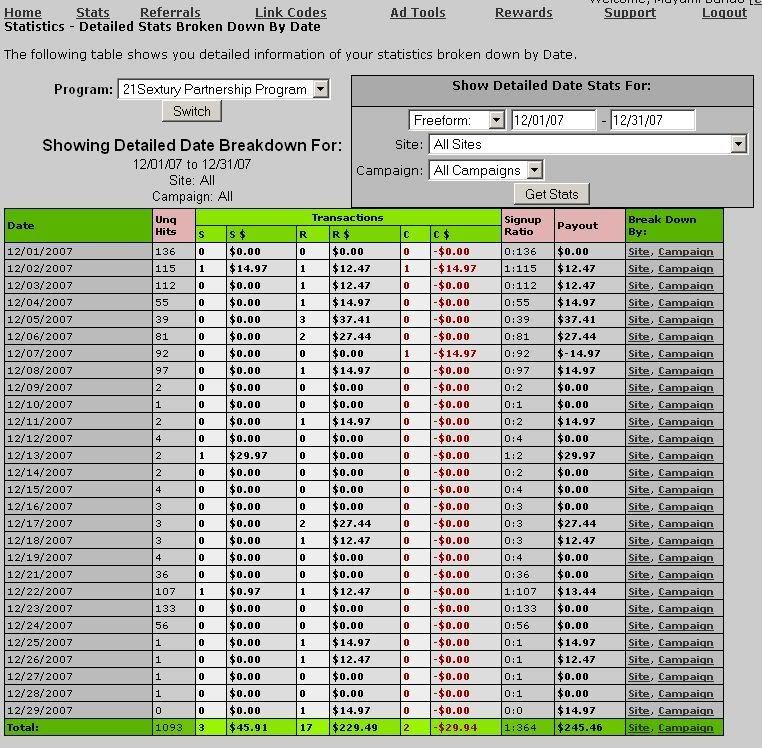Click the Logout link
The width and height of the screenshot is (762, 748).
click(724, 13)
